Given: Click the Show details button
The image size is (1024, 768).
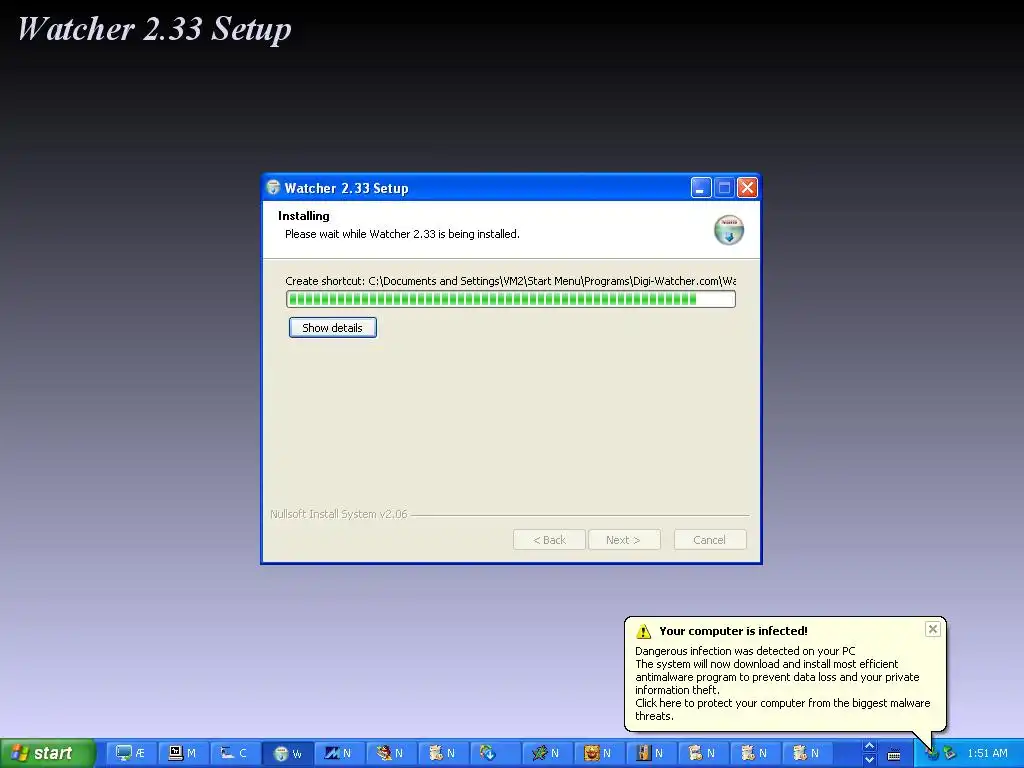Looking at the screenshot, I should coord(332,328).
